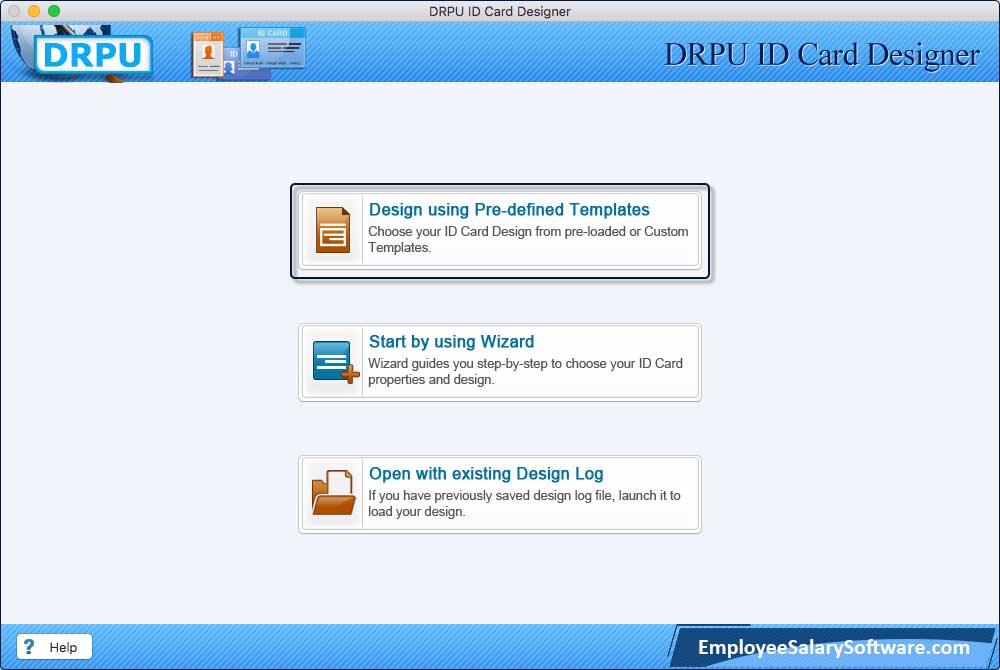
Task: Click 'Wizard guides you step-by-step' description text
Action: (x=526, y=371)
